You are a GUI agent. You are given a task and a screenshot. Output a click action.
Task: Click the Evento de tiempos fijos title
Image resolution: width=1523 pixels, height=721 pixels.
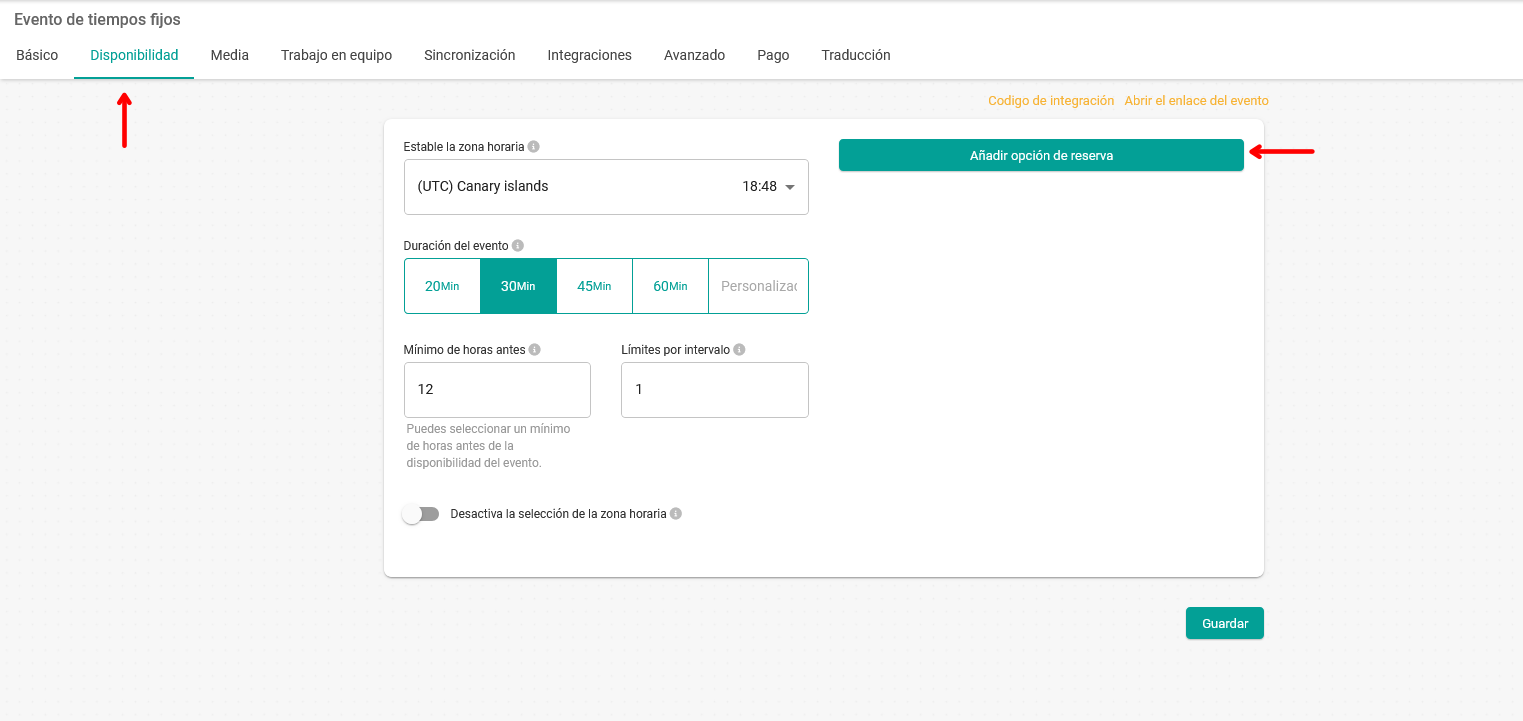tap(97, 19)
